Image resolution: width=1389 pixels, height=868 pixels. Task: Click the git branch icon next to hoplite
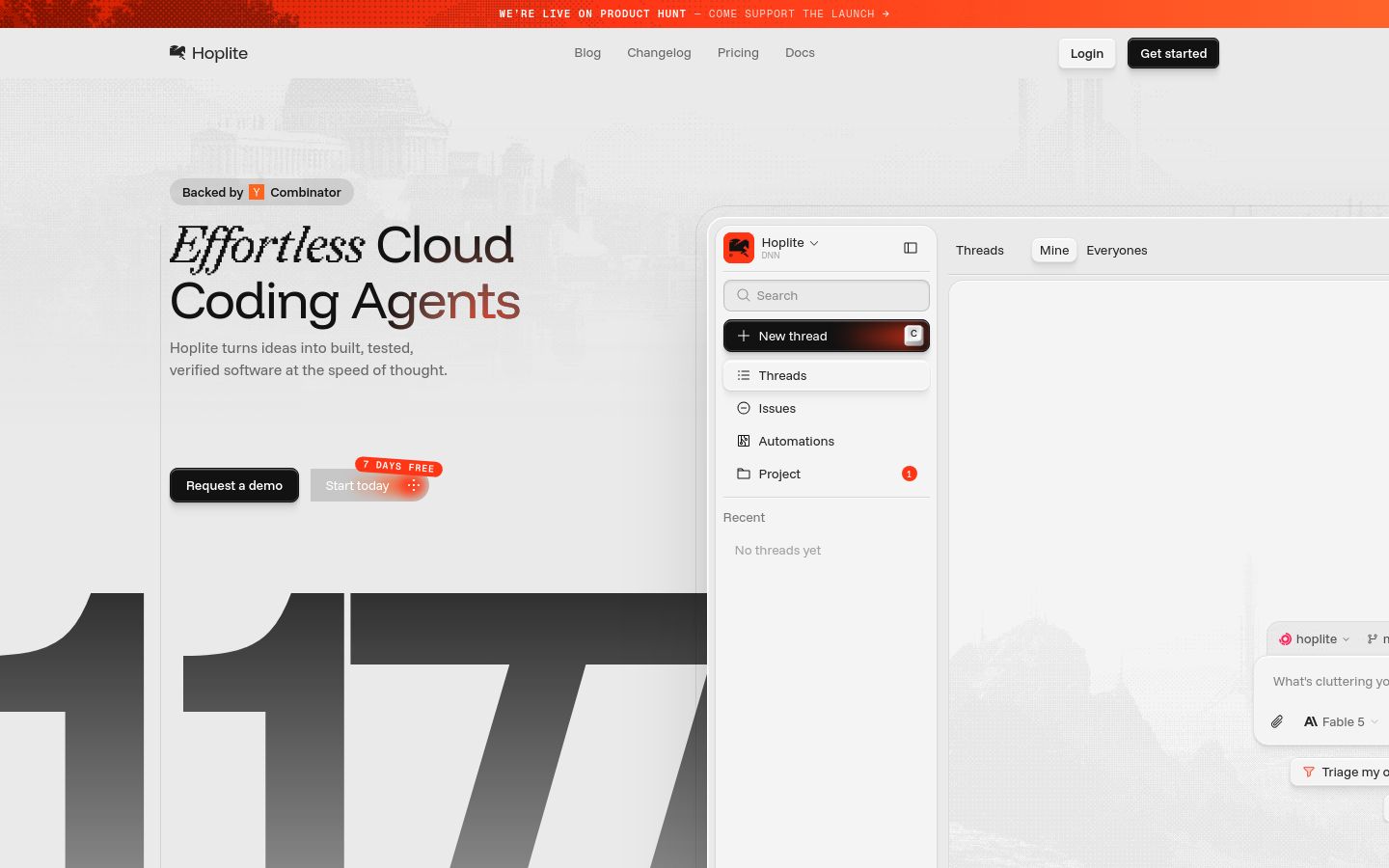1372,638
